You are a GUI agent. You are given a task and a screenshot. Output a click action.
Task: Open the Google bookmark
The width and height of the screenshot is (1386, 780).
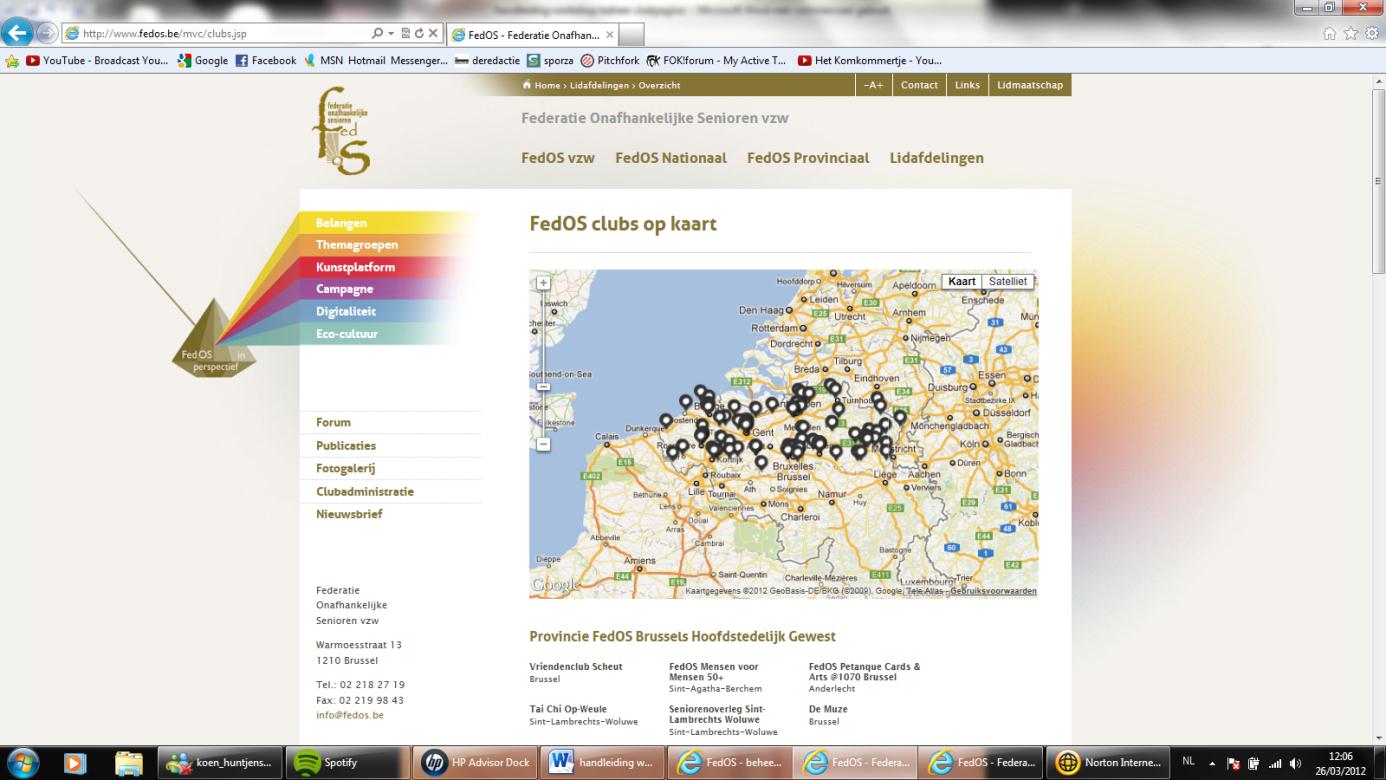[x=202, y=60]
